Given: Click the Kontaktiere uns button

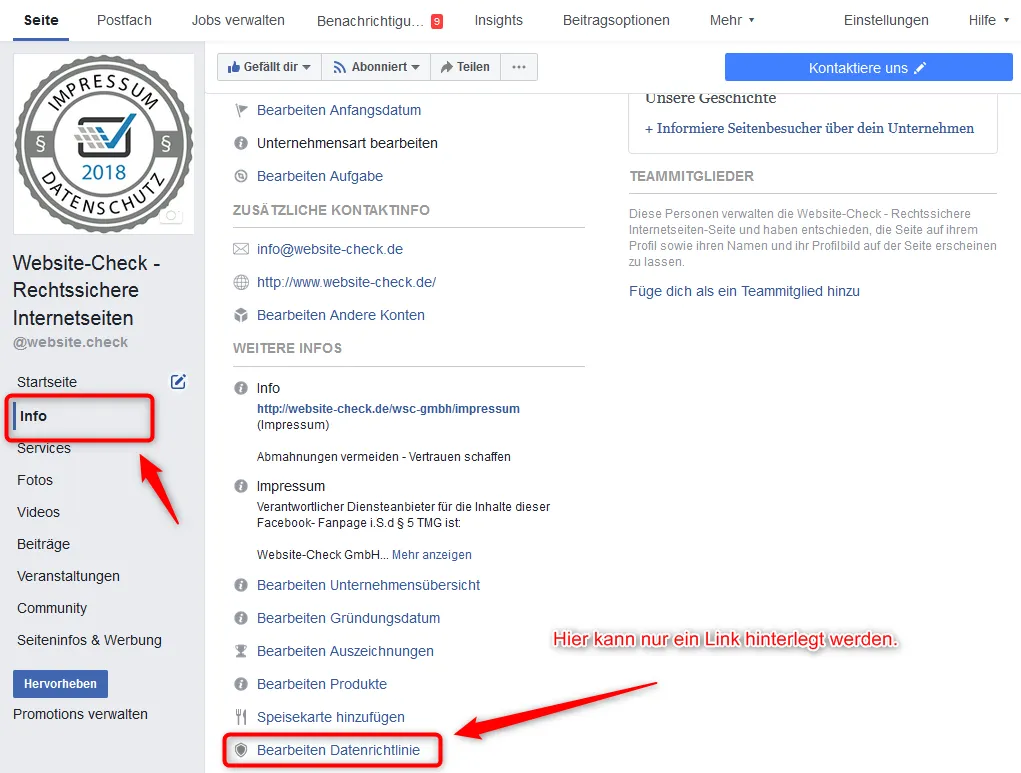Looking at the screenshot, I should point(868,66).
